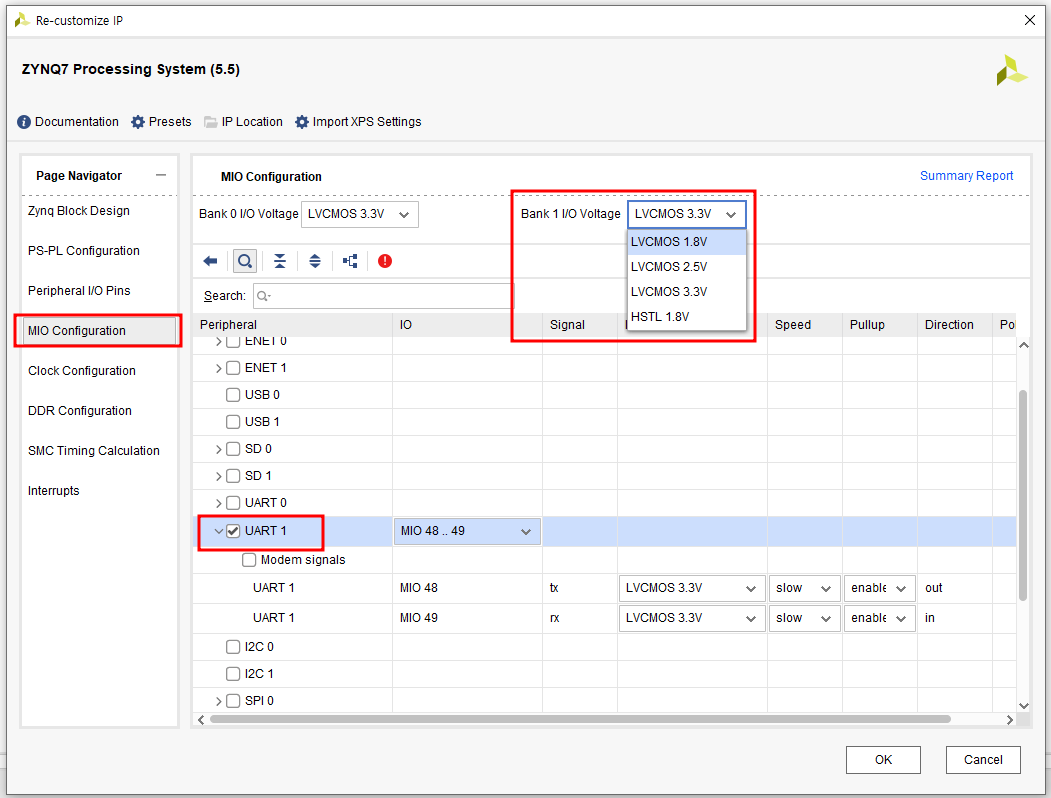The height and width of the screenshot is (798, 1051).
Task: Go to PS-PL Configuration page
Action: pyautogui.click(x=84, y=251)
